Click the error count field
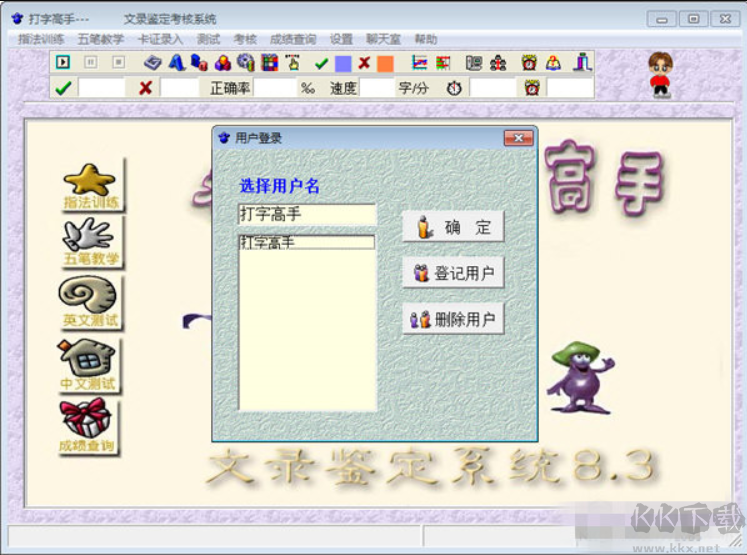747x555 pixels. pyautogui.click(x=180, y=88)
